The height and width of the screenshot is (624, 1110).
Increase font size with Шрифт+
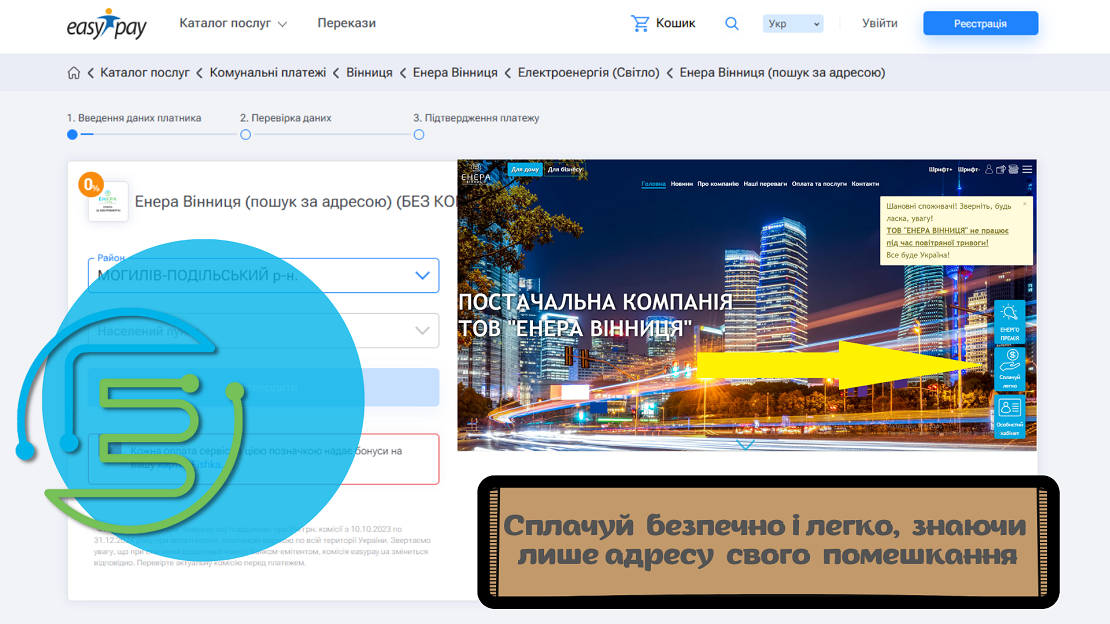[940, 170]
